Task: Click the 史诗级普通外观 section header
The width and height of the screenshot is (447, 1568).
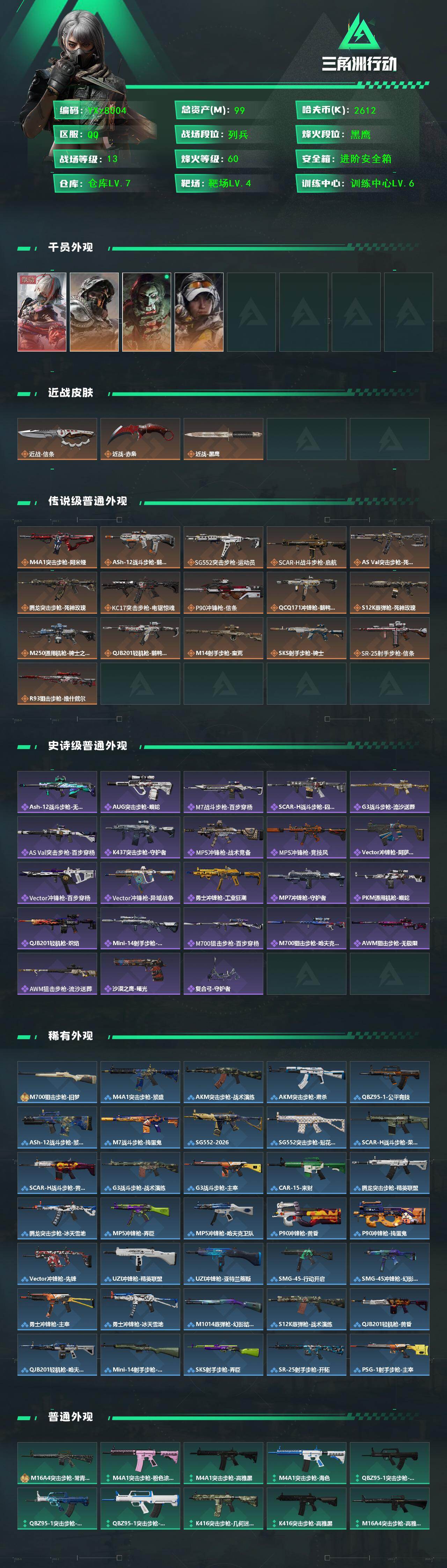Action: pyautogui.click(x=88, y=746)
